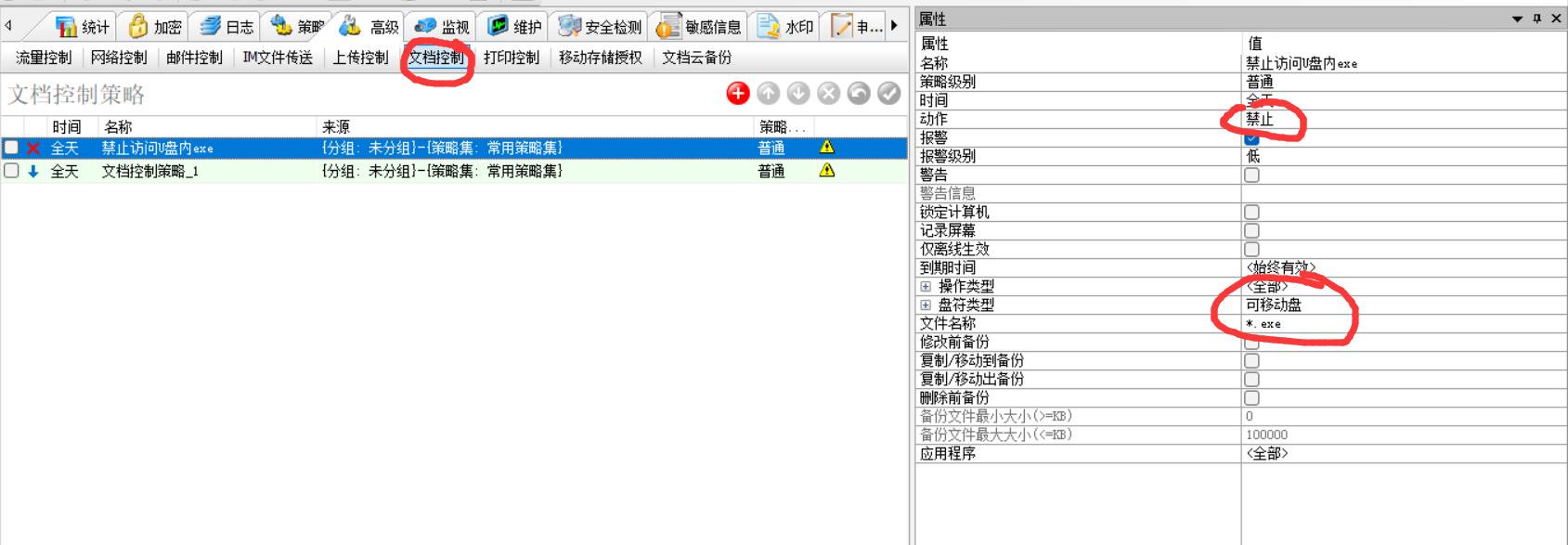Open 移动存储授权 sub-tab
Image resolution: width=1568 pixels, height=545 pixels.
[601, 58]
